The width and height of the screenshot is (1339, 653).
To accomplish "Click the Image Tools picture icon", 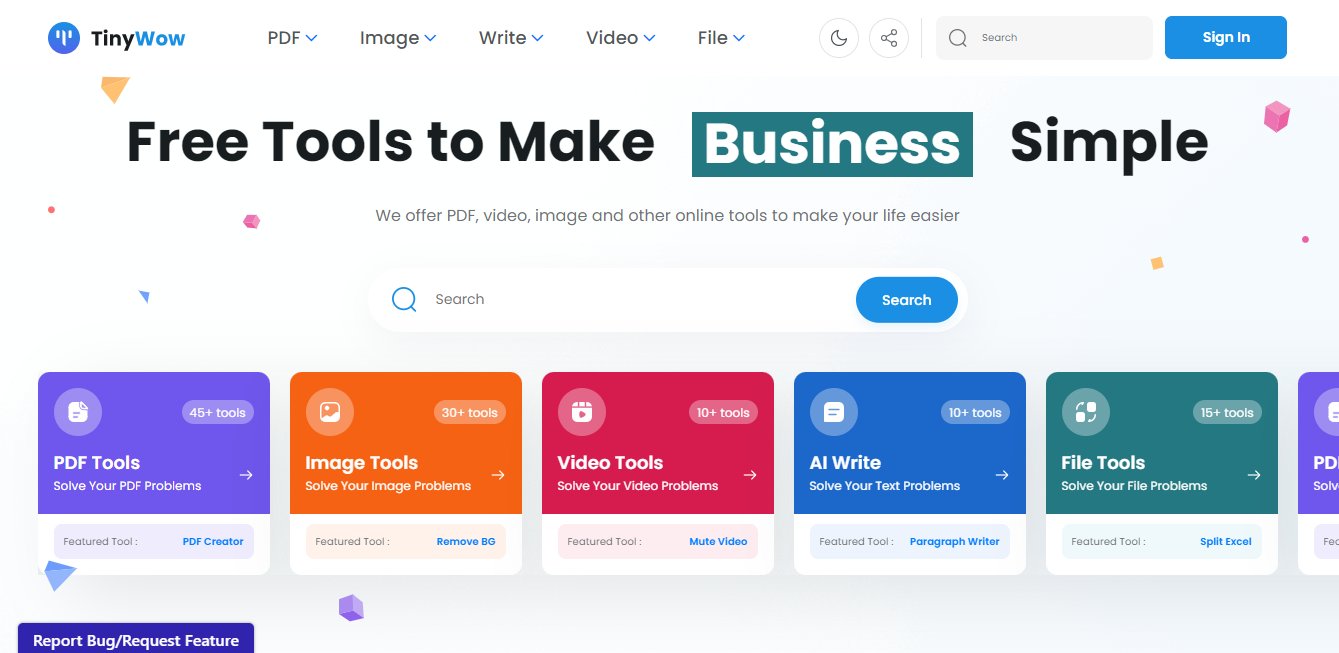I will (330, 412).
